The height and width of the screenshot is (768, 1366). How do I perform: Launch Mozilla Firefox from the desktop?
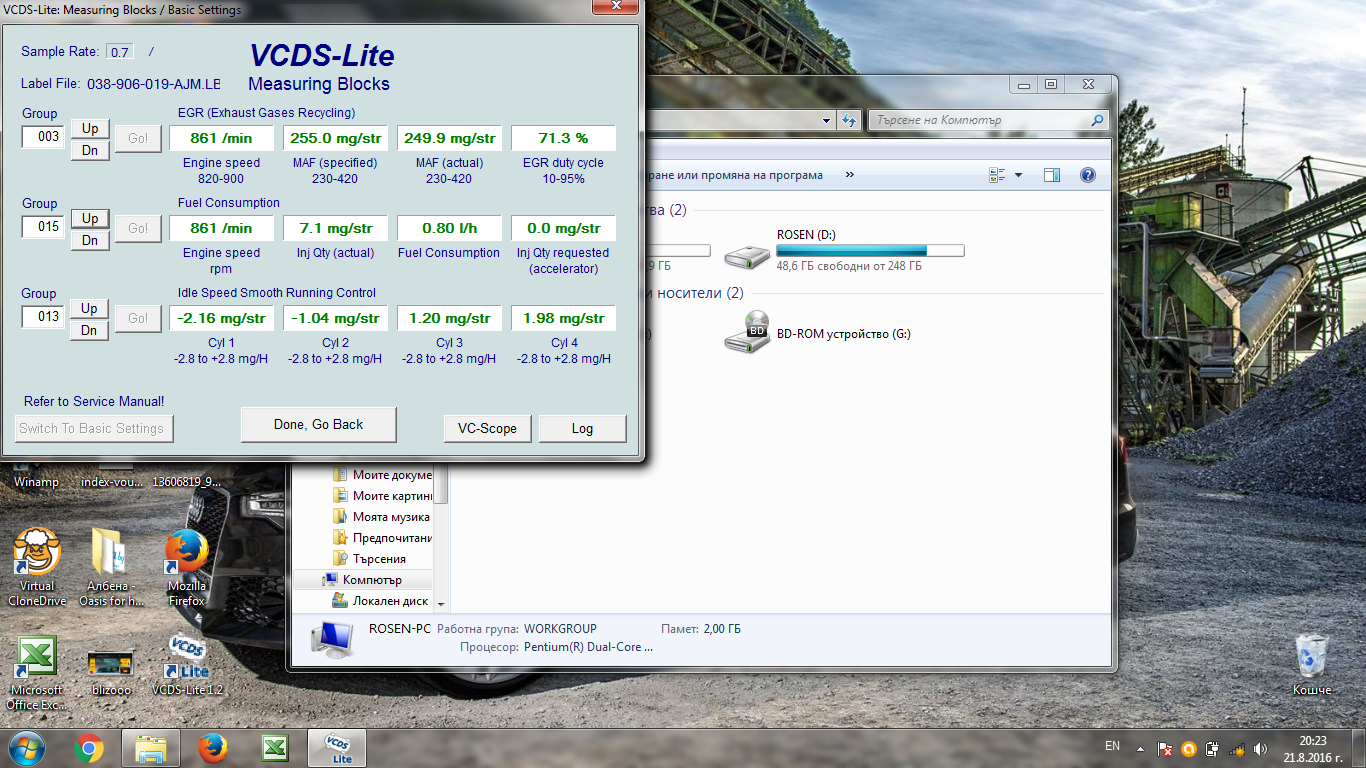click(187, 552)
